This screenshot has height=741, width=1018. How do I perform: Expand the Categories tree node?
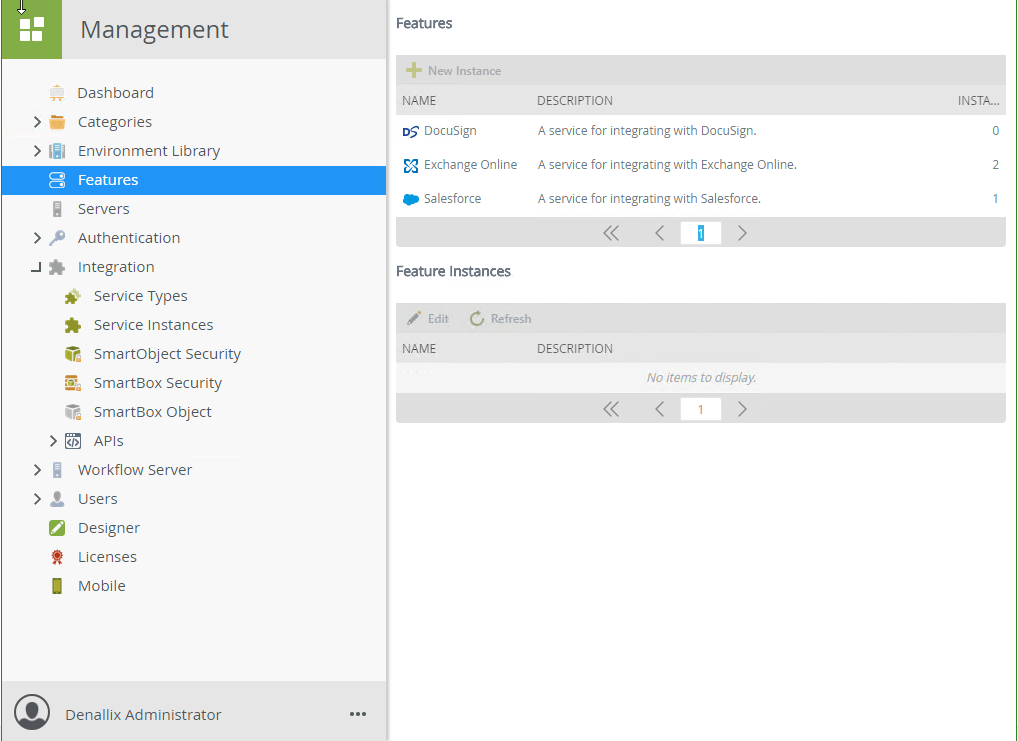point(37,122)
